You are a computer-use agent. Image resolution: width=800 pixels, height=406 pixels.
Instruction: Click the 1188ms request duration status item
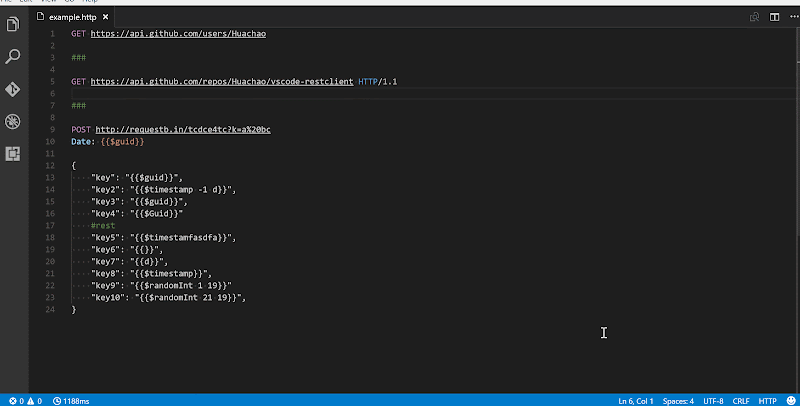pos(71,401)
